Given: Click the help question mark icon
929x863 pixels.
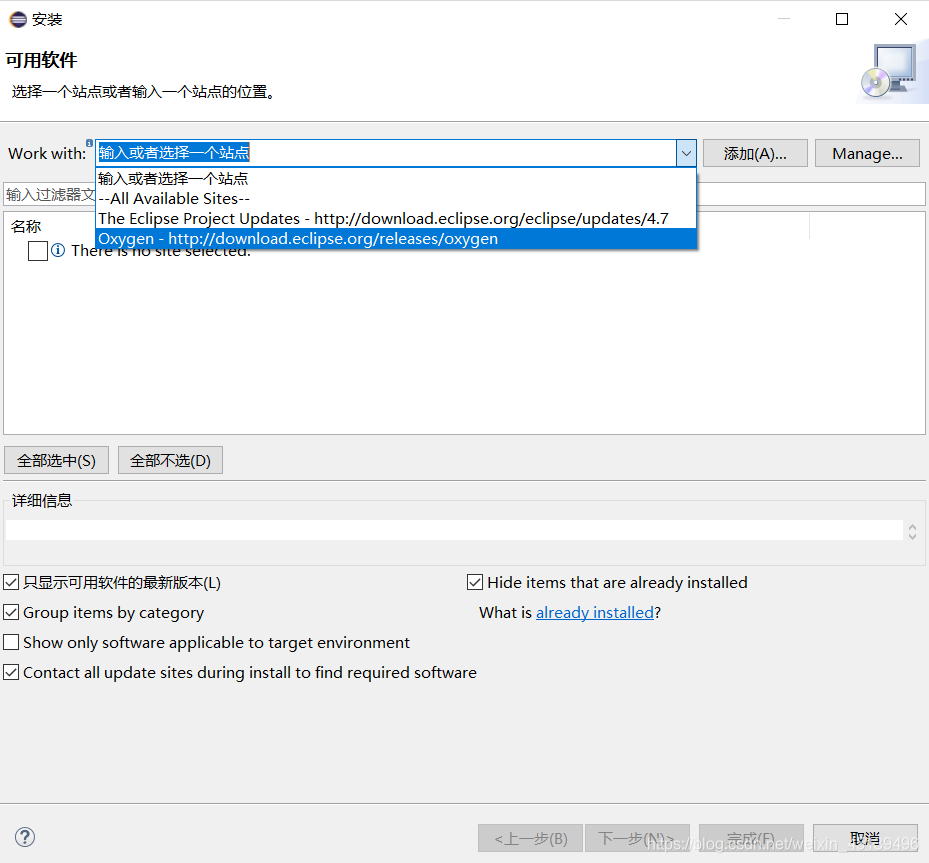Looking at the screenshot, I should click(x=25, y=837).
